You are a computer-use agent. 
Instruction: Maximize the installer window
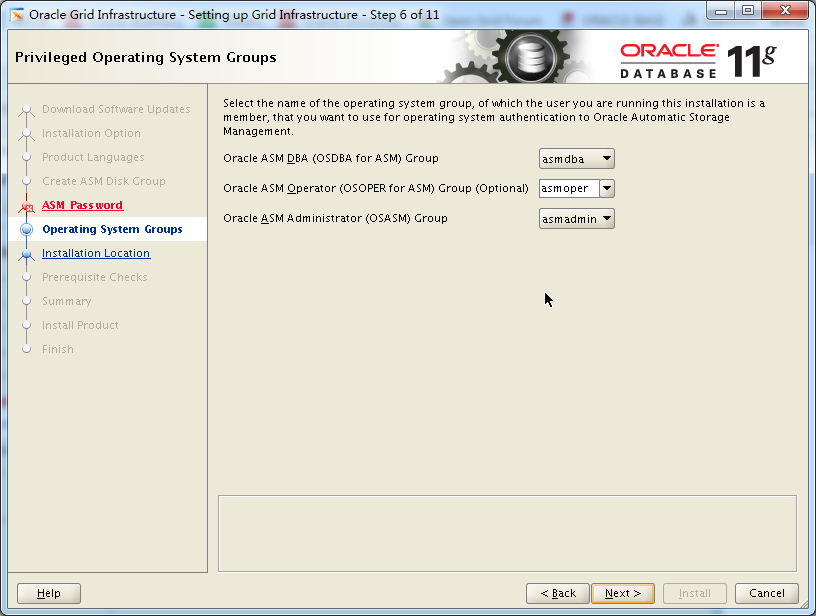click(748, 11)
